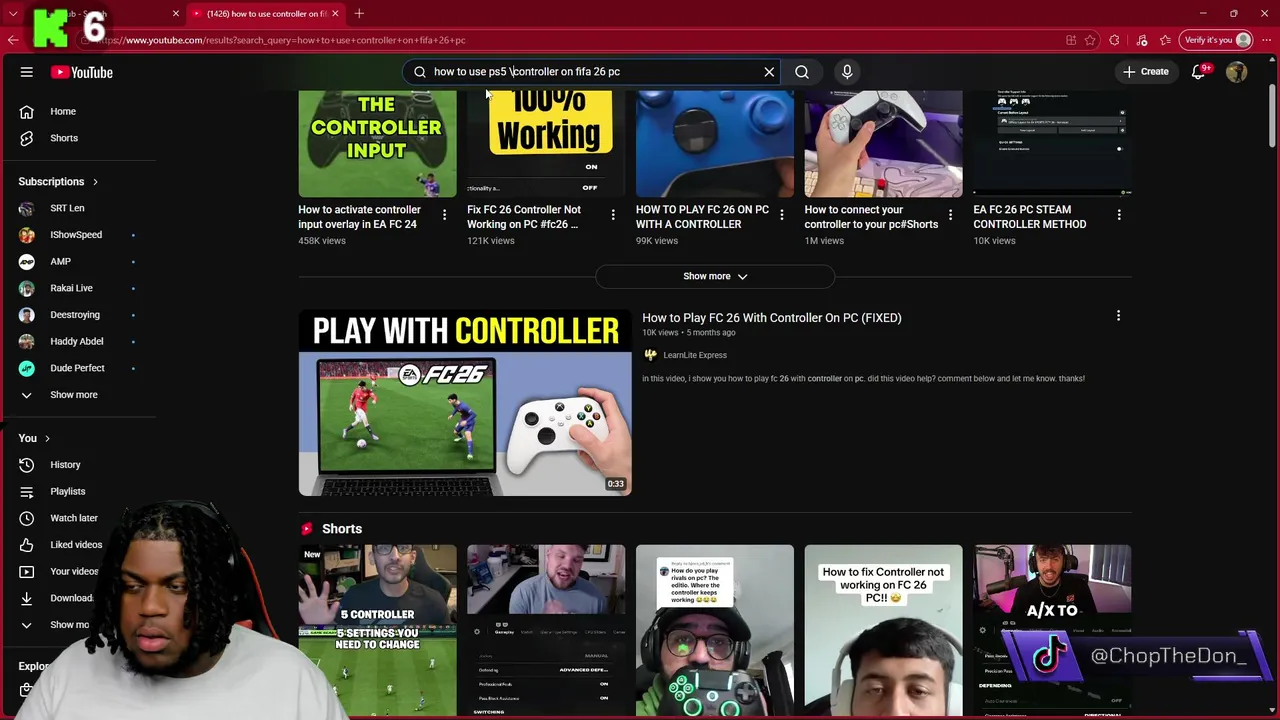The image size is (1280, 720).
Task: Open the THE CONTROLLER INPUT thumbnail
Action: coord(377,144)
